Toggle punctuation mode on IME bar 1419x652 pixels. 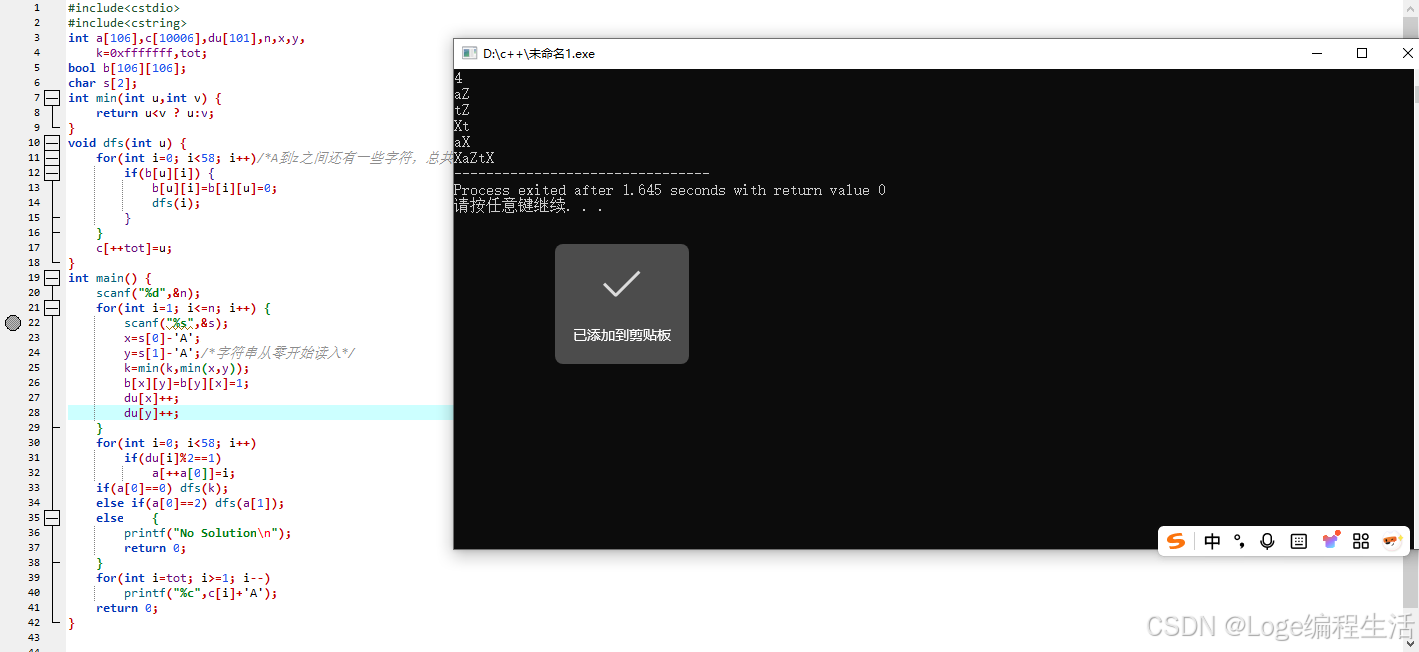point(1239,541)
